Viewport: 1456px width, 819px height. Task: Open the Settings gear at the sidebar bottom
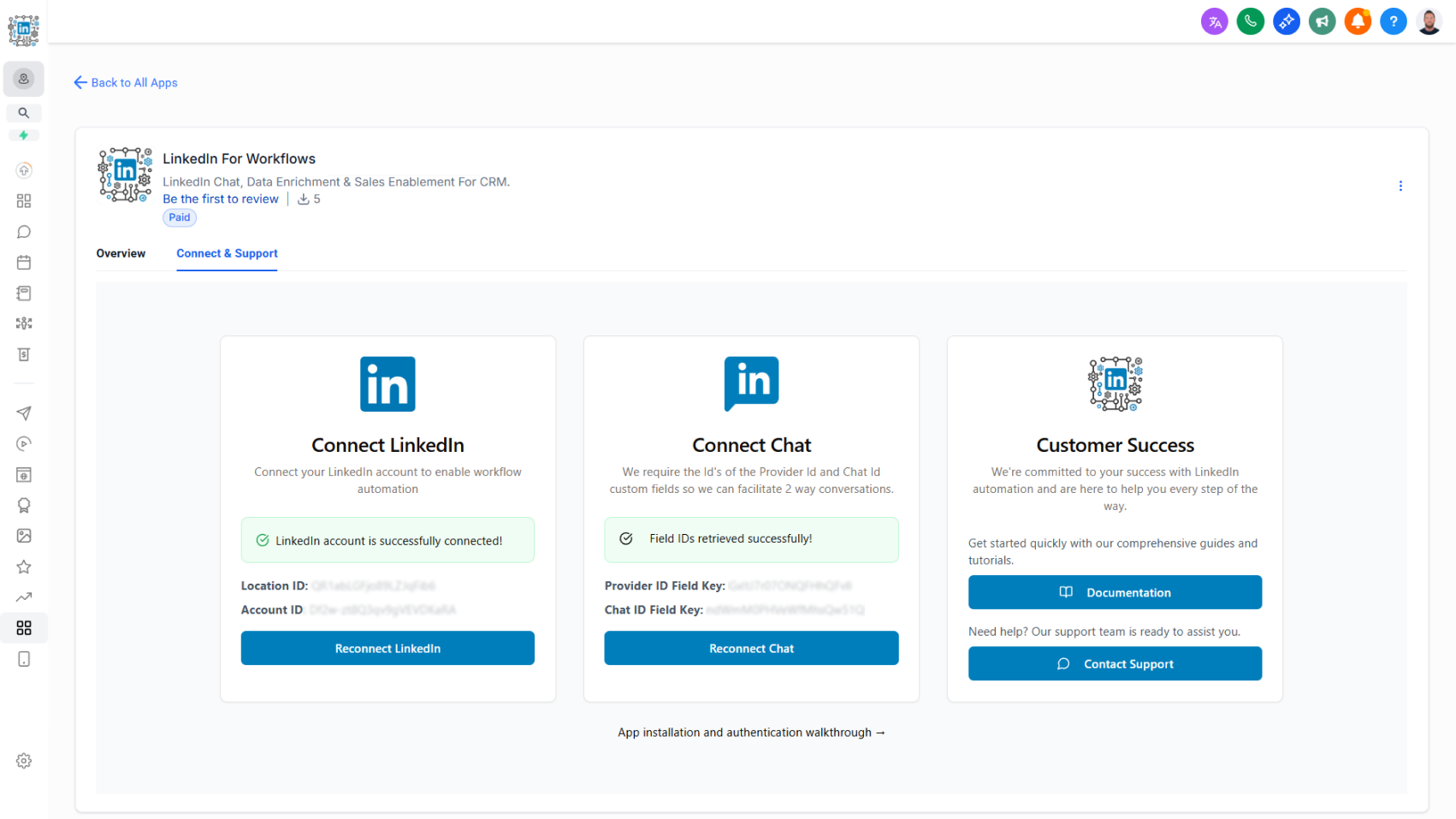click(x=24, y=760)
